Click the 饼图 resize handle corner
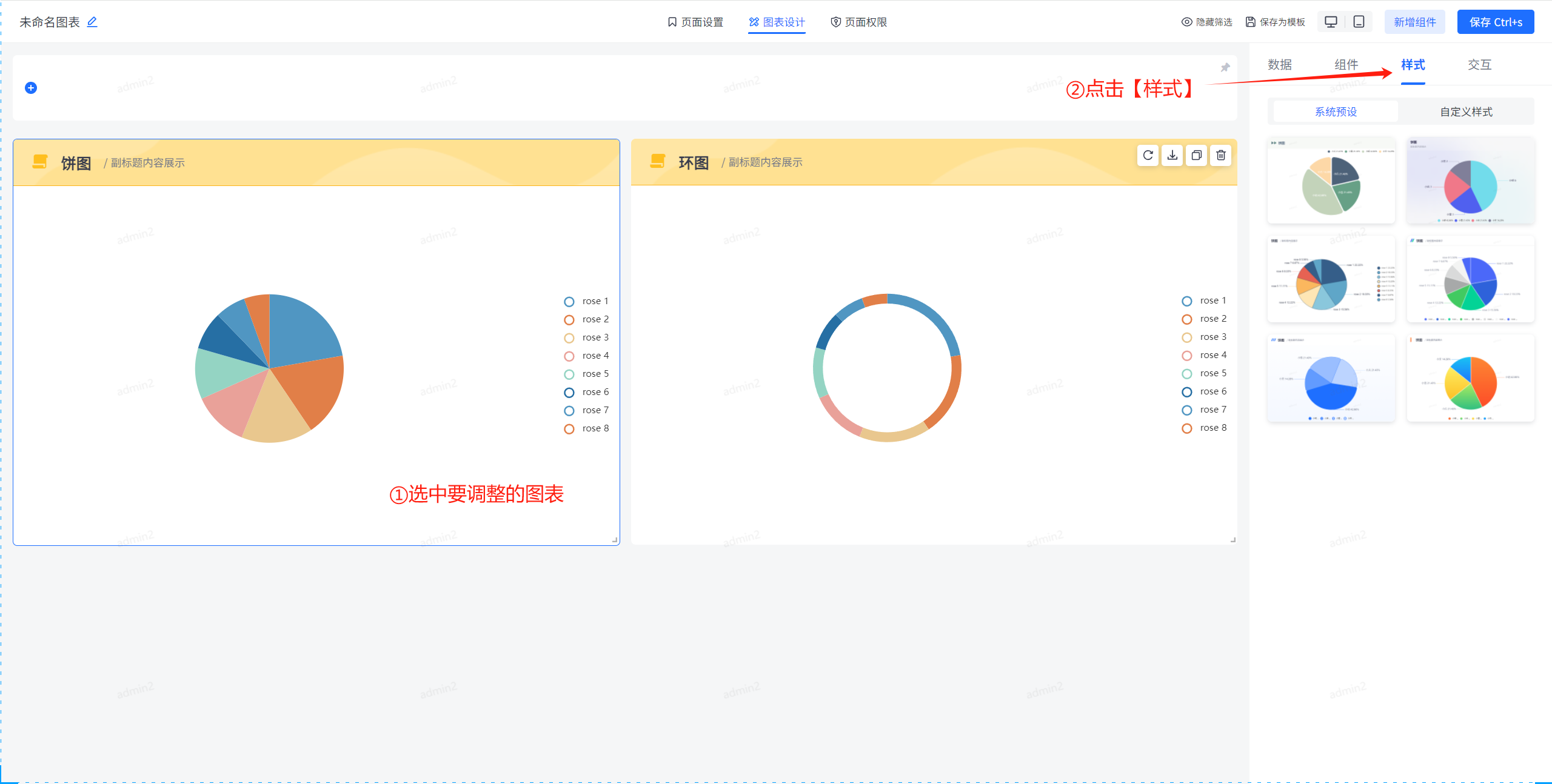 615,540
